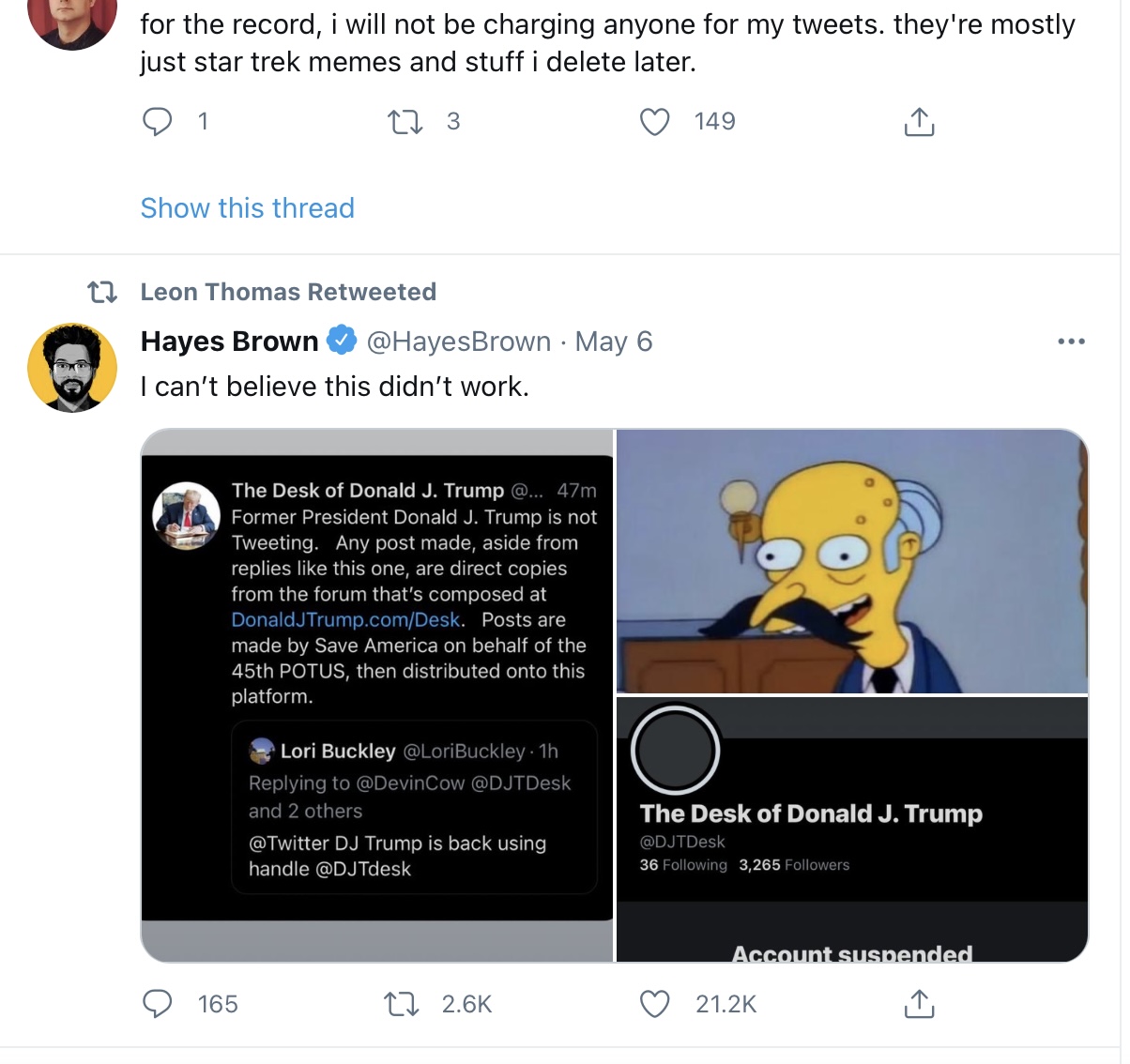Reply to Hayes Brown's tweet
1130x1064 pixels.
point(157,1004)
